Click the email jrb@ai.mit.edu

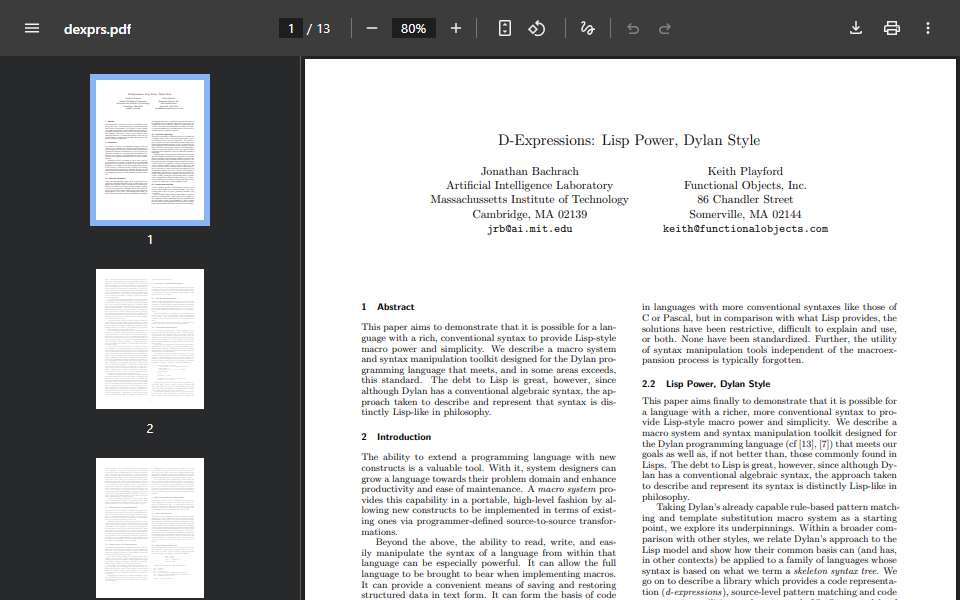(x=530, y=229)
